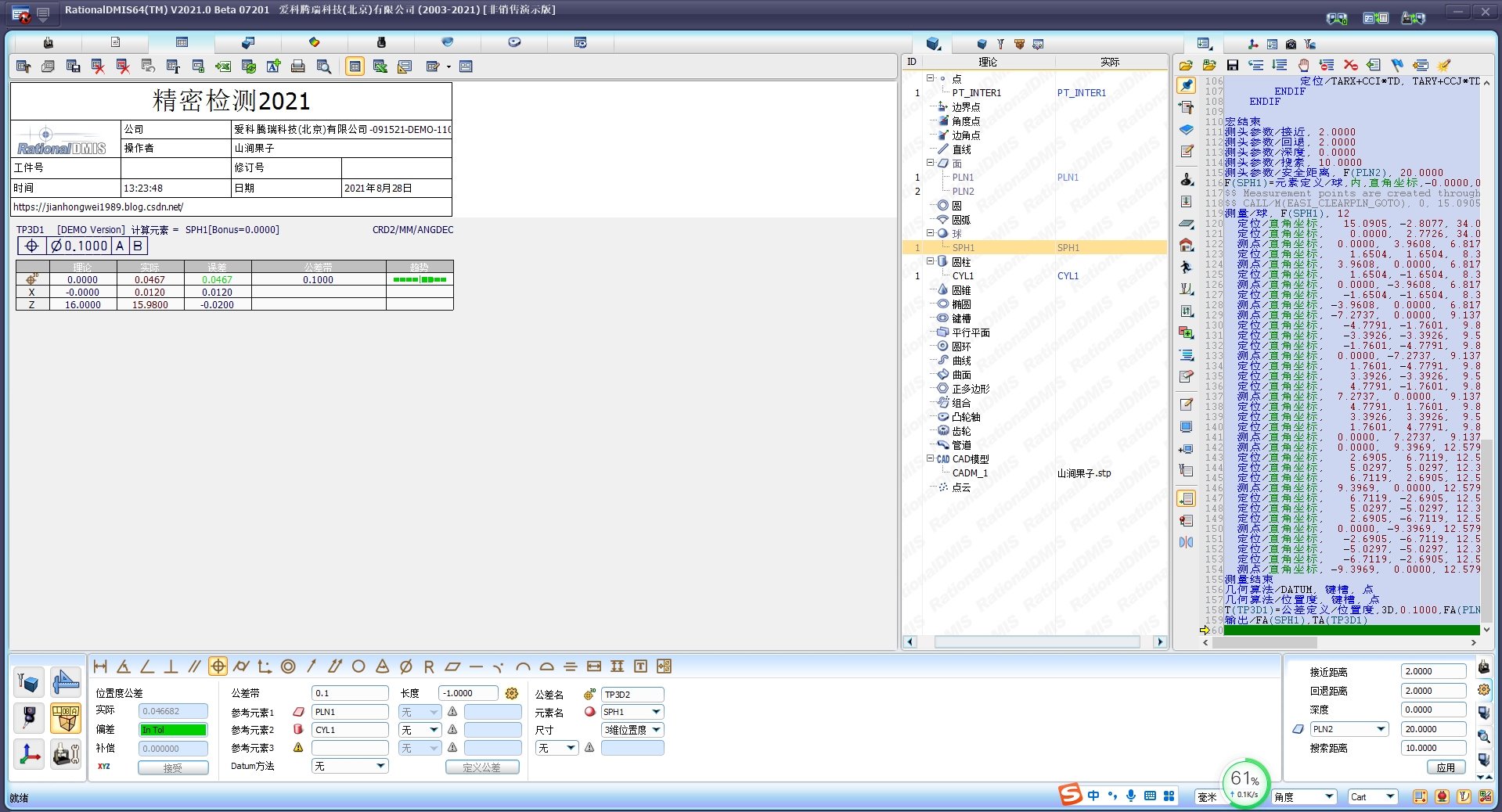Click the open program folder icon
This screenshot has width=1502, height=812.
click(x=1186, y=65)
